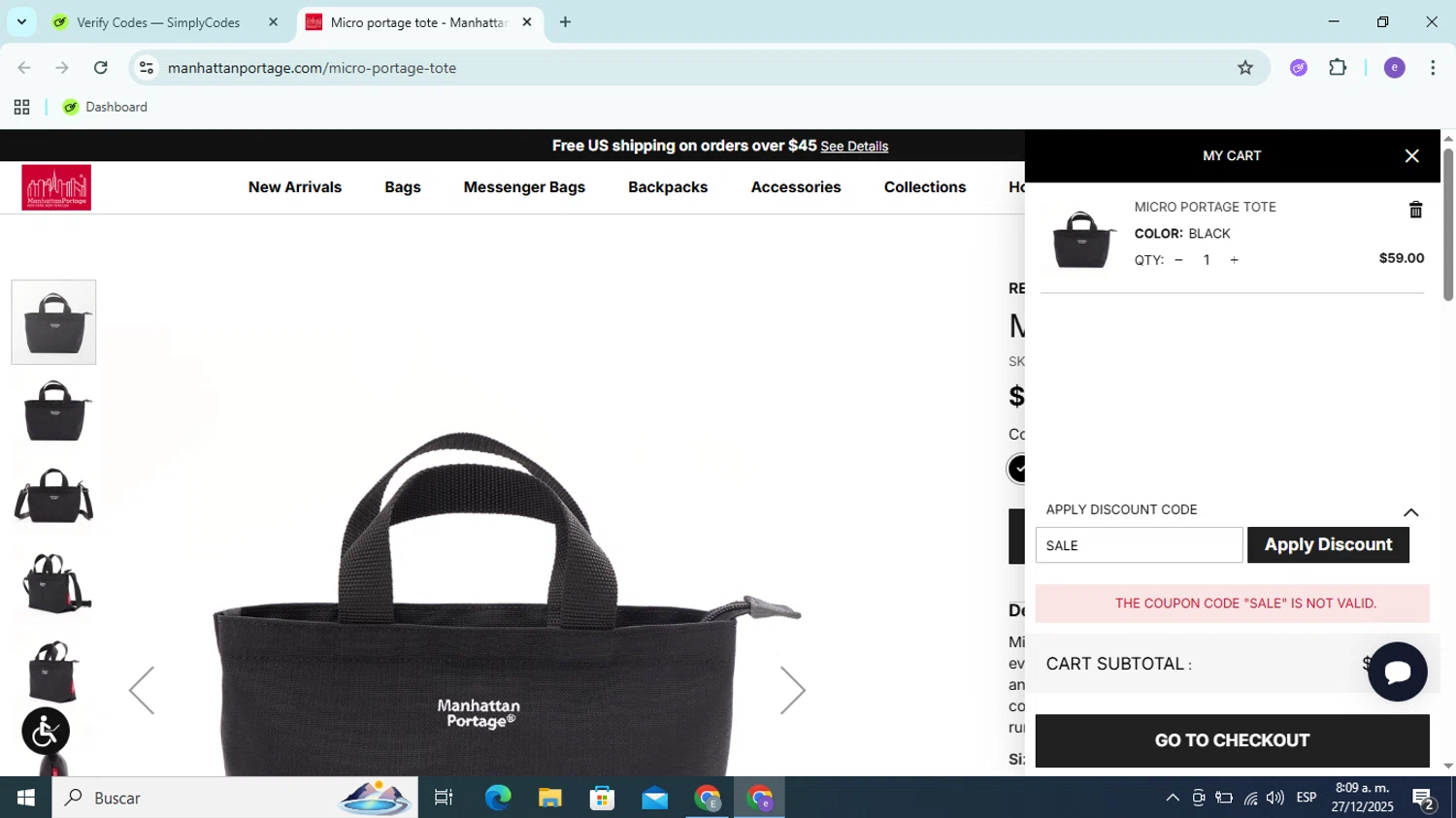Open Bags menu
The image size is (1456, 818).
point(403,187)
